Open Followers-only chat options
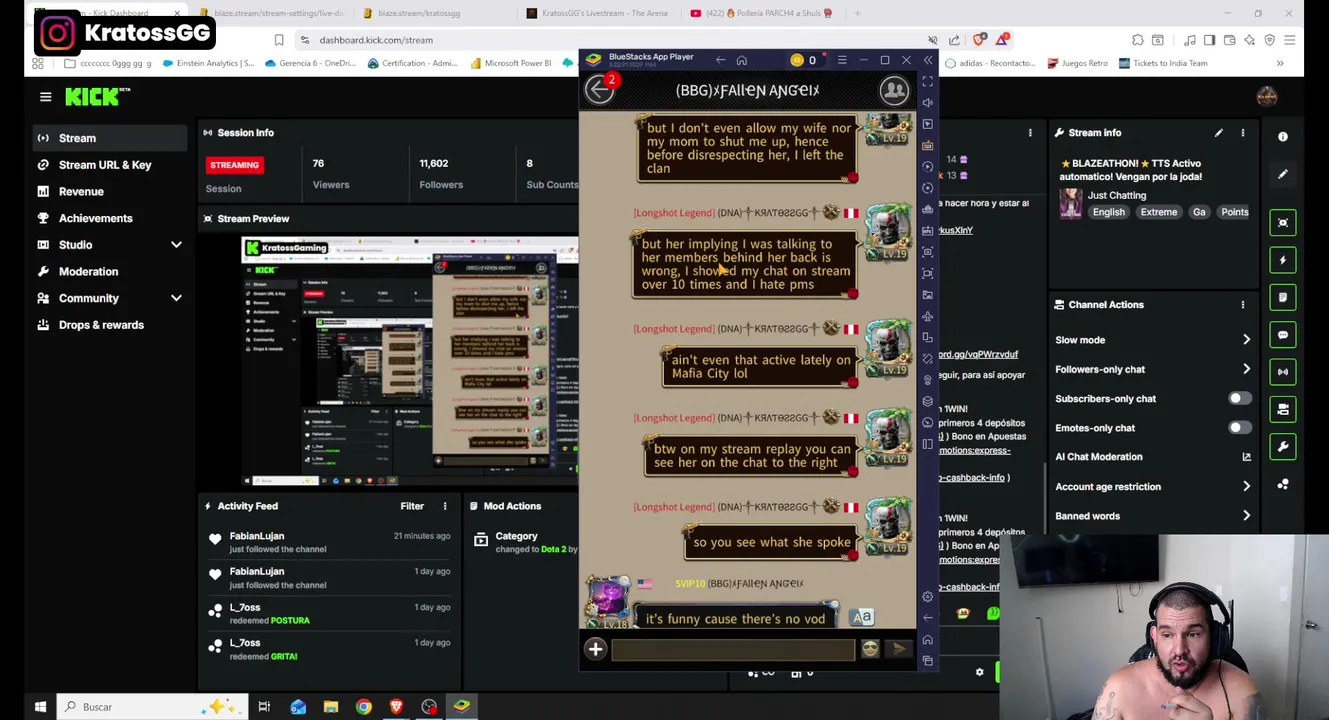Screen dimensions: 1329x720 tap(1153, 369)
